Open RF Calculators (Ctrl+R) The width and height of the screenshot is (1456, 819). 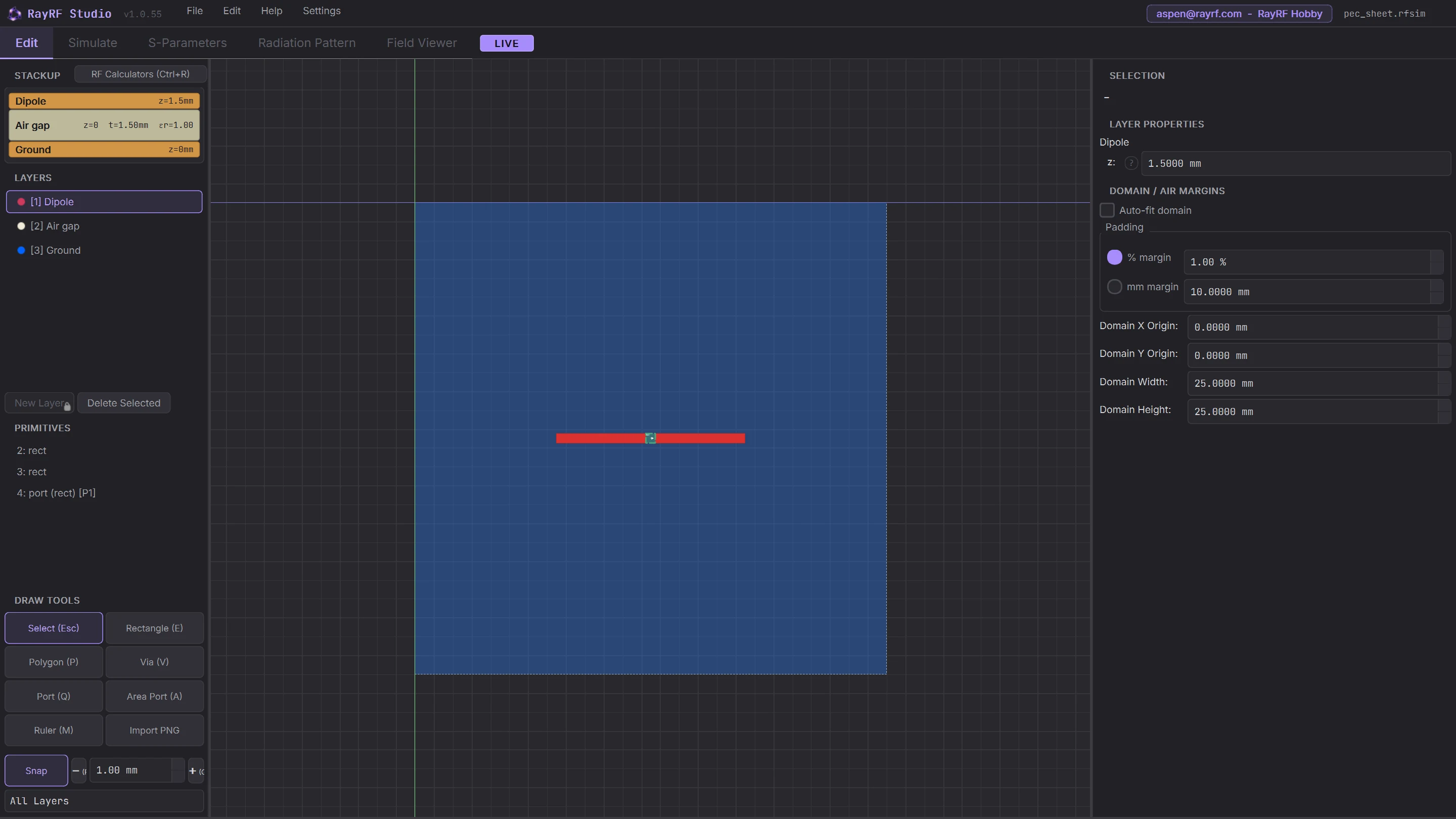click(x=140, y=74)
